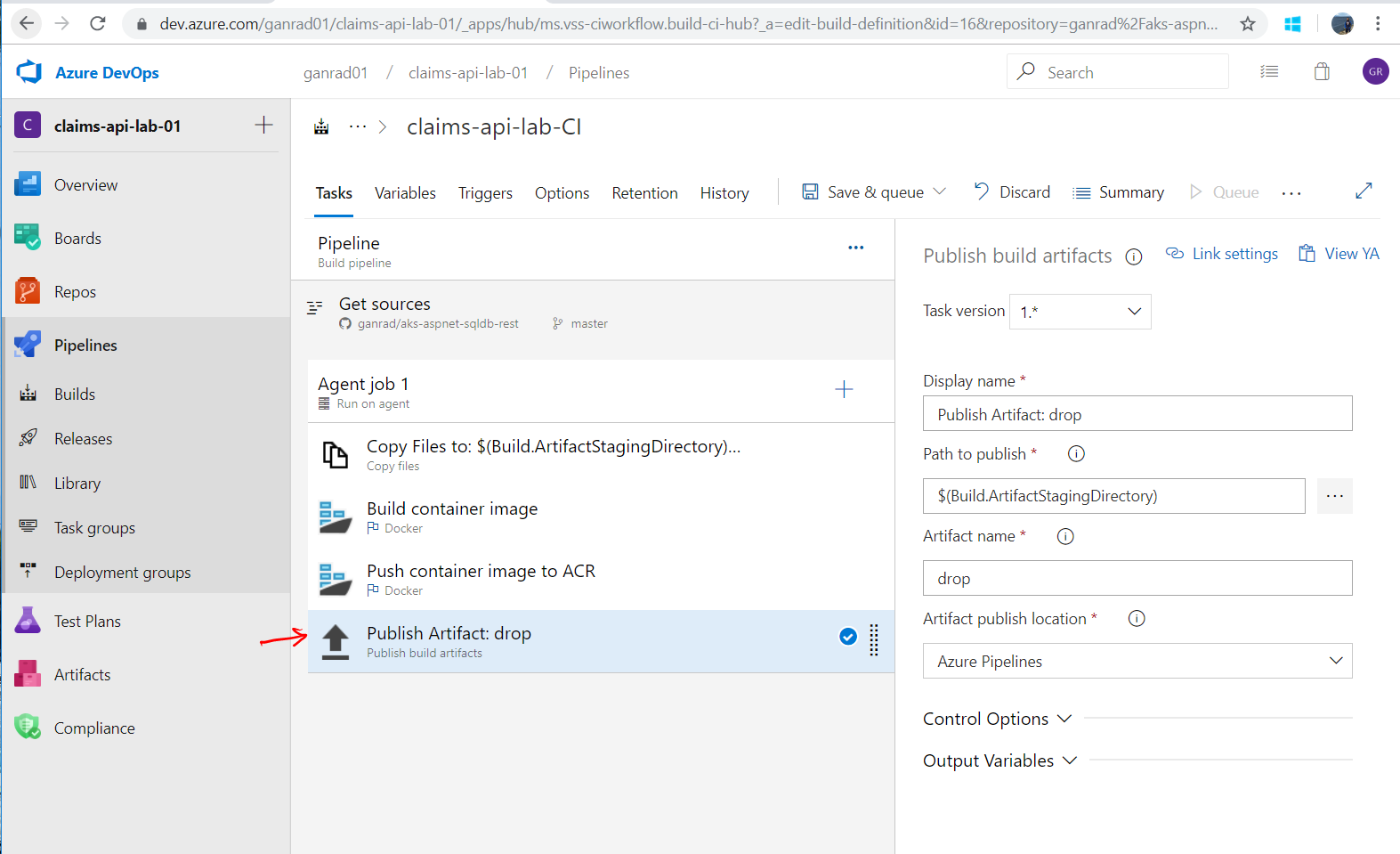Screen dimensions: 1400x854
Task: Open the breadcrumb ellipsis before claims-api-lab-CI
Action: click(x=358, y=126)
